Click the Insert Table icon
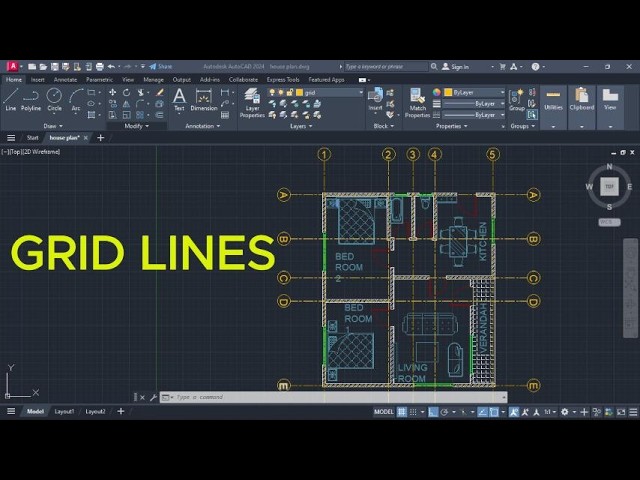 click(x=224, y=115)
